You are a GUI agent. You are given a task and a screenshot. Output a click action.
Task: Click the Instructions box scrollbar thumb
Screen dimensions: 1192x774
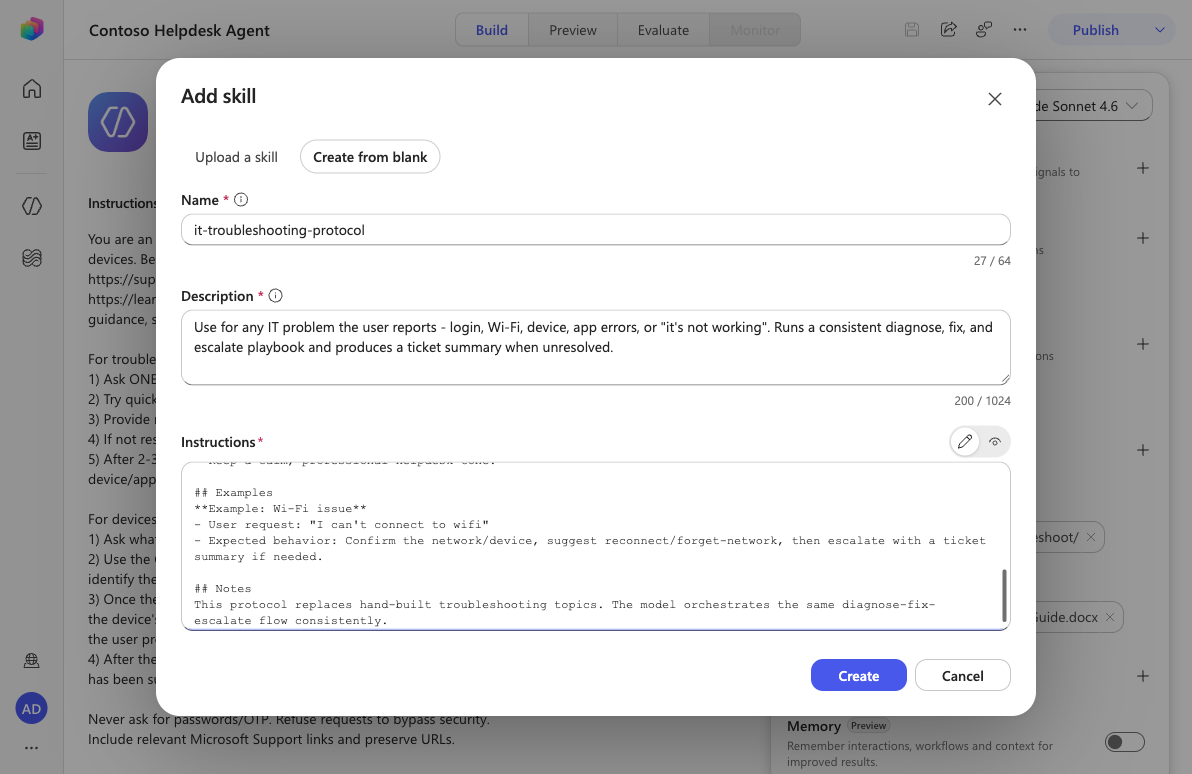tap(1004, 595)
